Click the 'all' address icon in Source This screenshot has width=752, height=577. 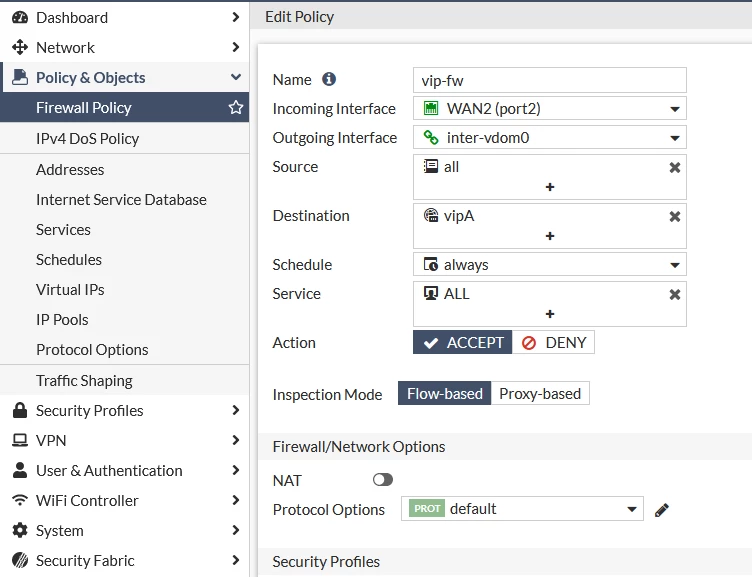click(431, 166)
